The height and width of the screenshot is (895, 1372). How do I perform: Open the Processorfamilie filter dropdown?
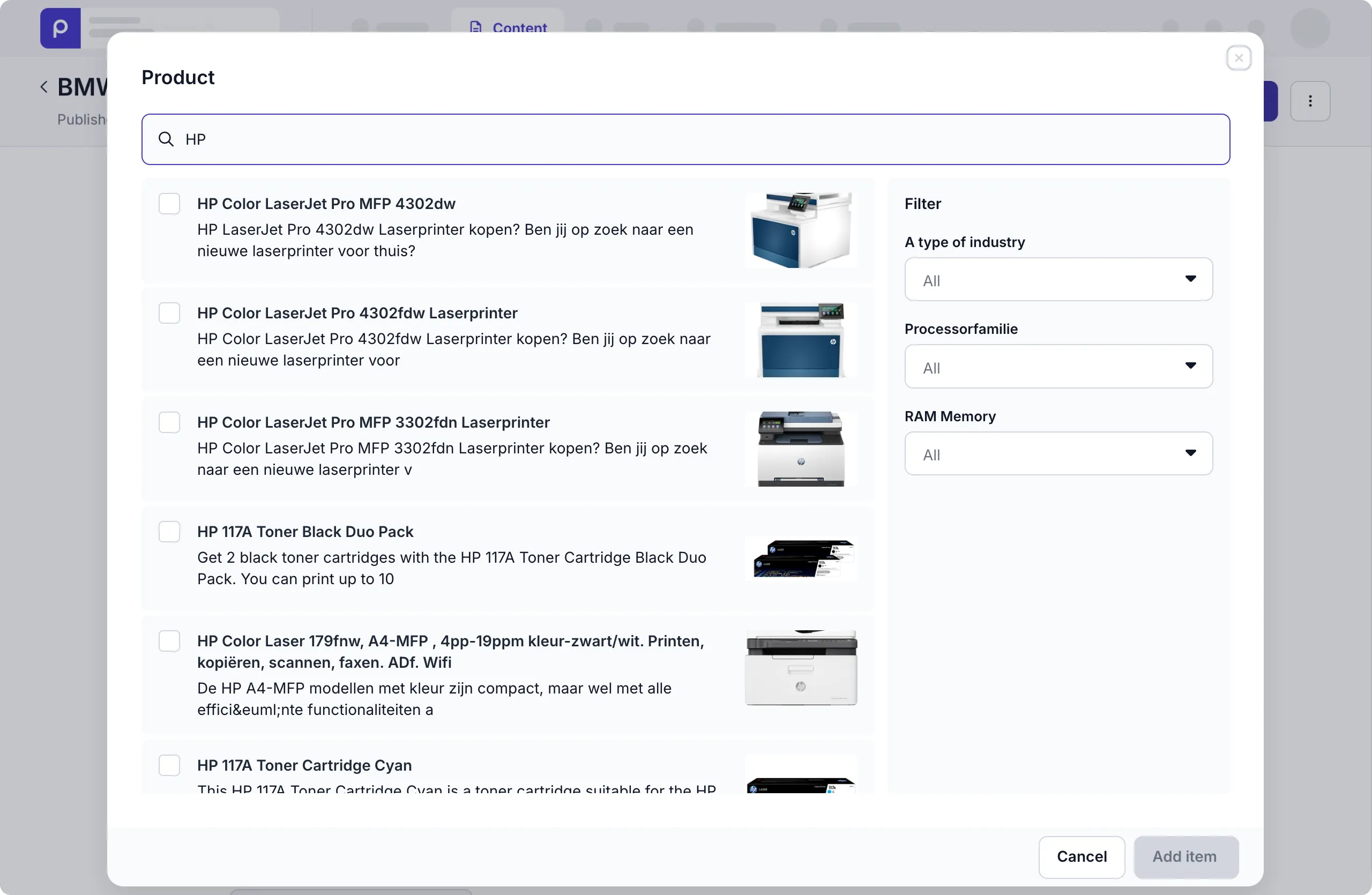coord(1058,367)
